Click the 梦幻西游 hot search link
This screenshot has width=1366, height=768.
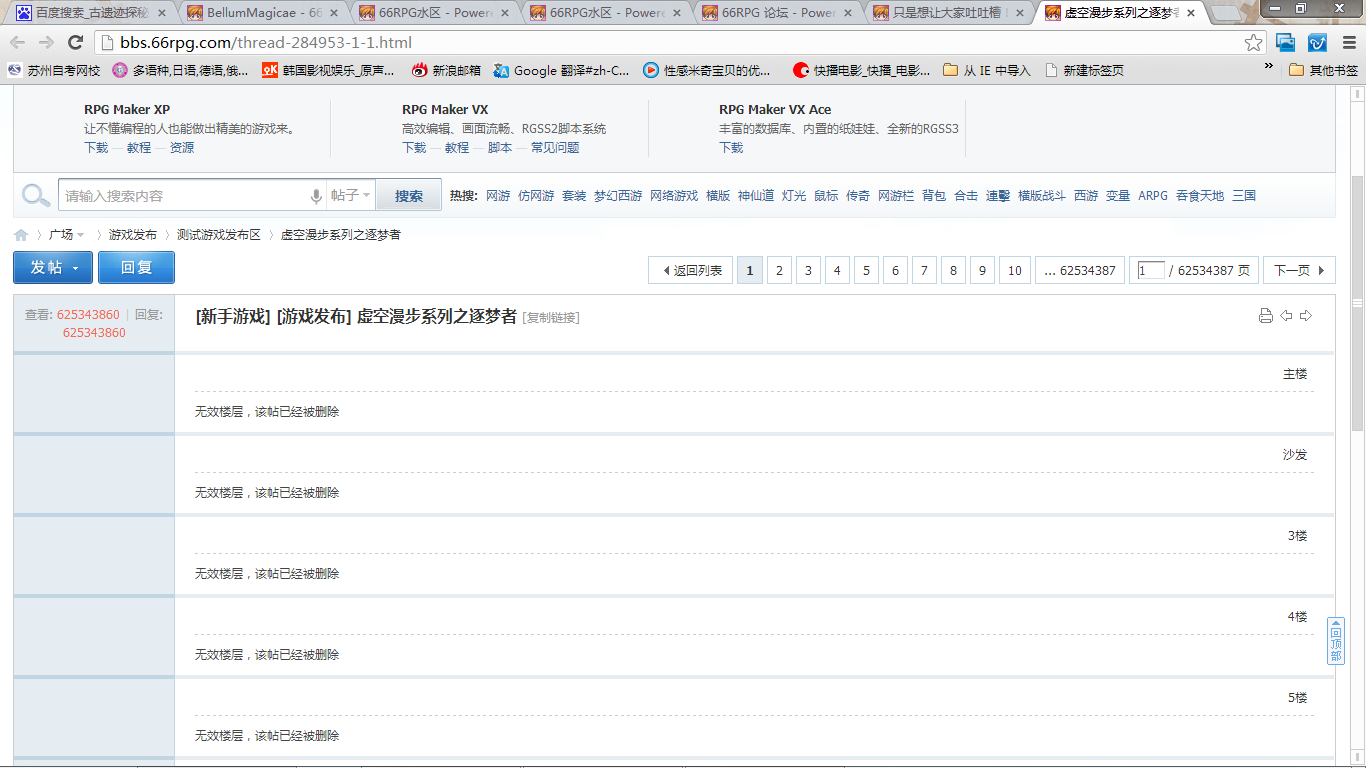tap(618, 196)
